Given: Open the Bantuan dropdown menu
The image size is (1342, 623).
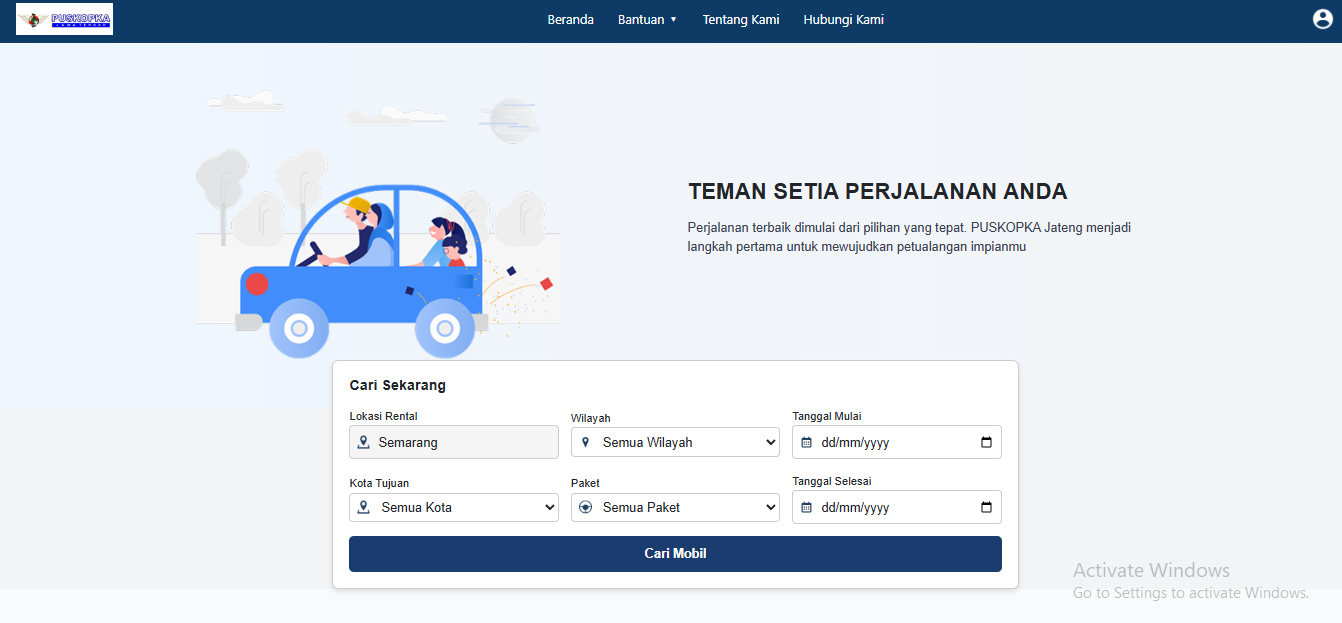Looking at the screenshot, I should click(x=647, y=19).
